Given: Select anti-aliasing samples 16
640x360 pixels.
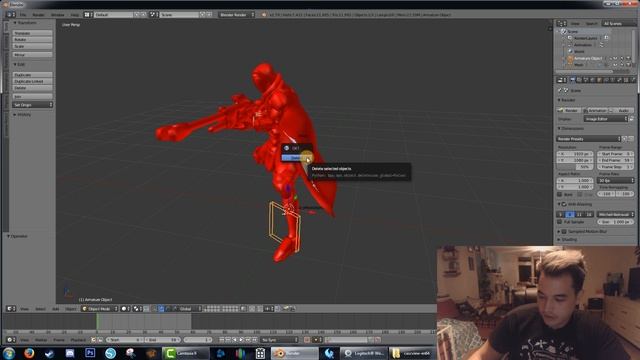Looking at the screenshot, I should [589, 214].
